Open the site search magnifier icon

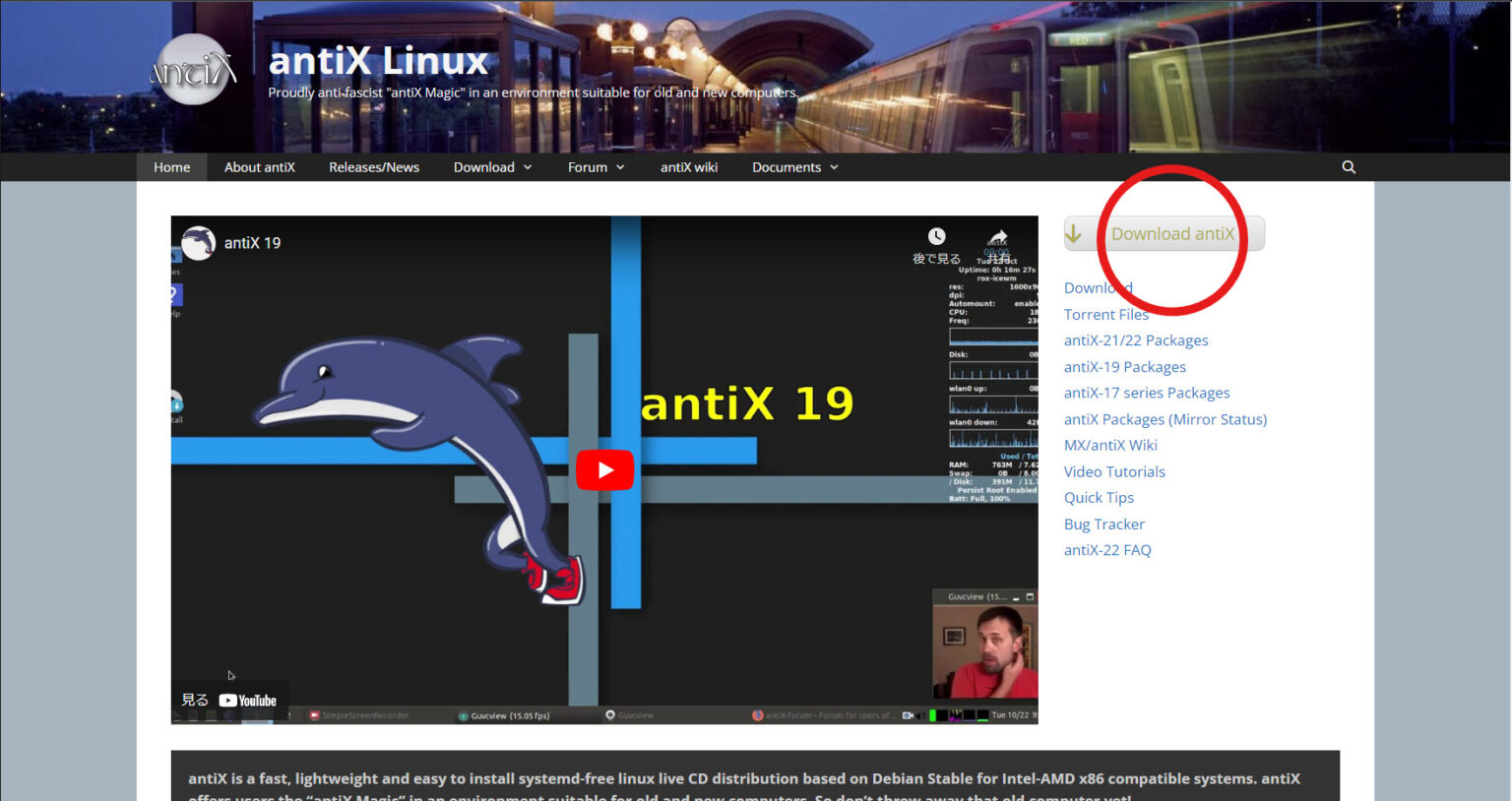[x=1348, y=166]
